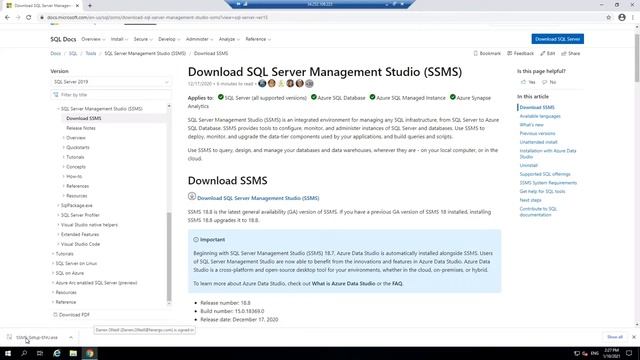Screen dimensions: 640x360
Task: Open the Install menu in SQL Docs
Action: point(119,39)
